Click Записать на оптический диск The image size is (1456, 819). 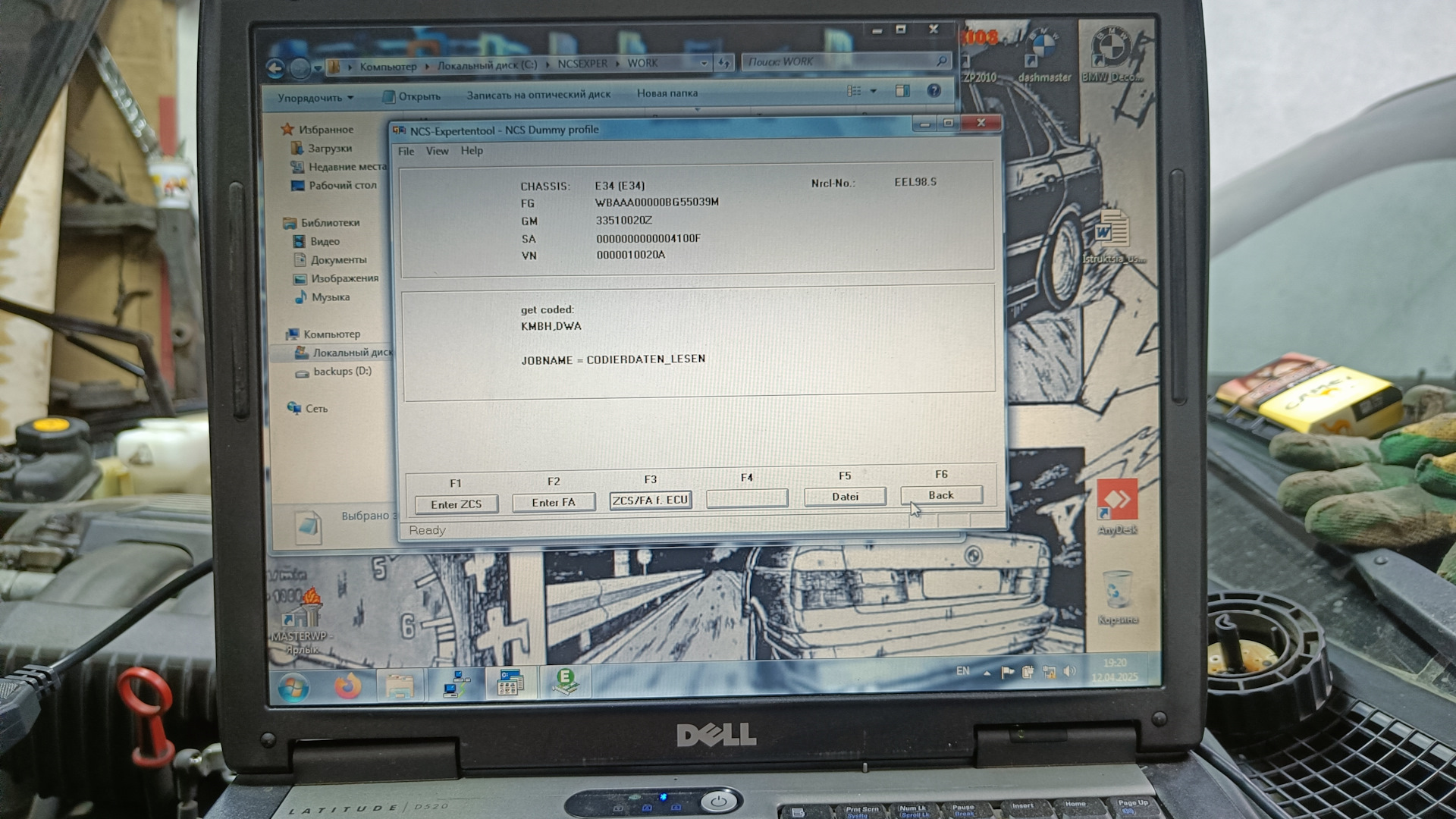(x=538, y=95)
